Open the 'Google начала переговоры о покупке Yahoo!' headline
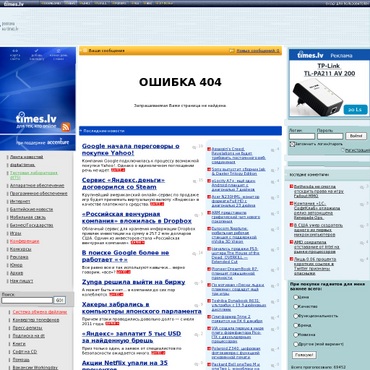The height and width of the screenshot is (370, 370). pyautogui.click(x=131, y=149)
